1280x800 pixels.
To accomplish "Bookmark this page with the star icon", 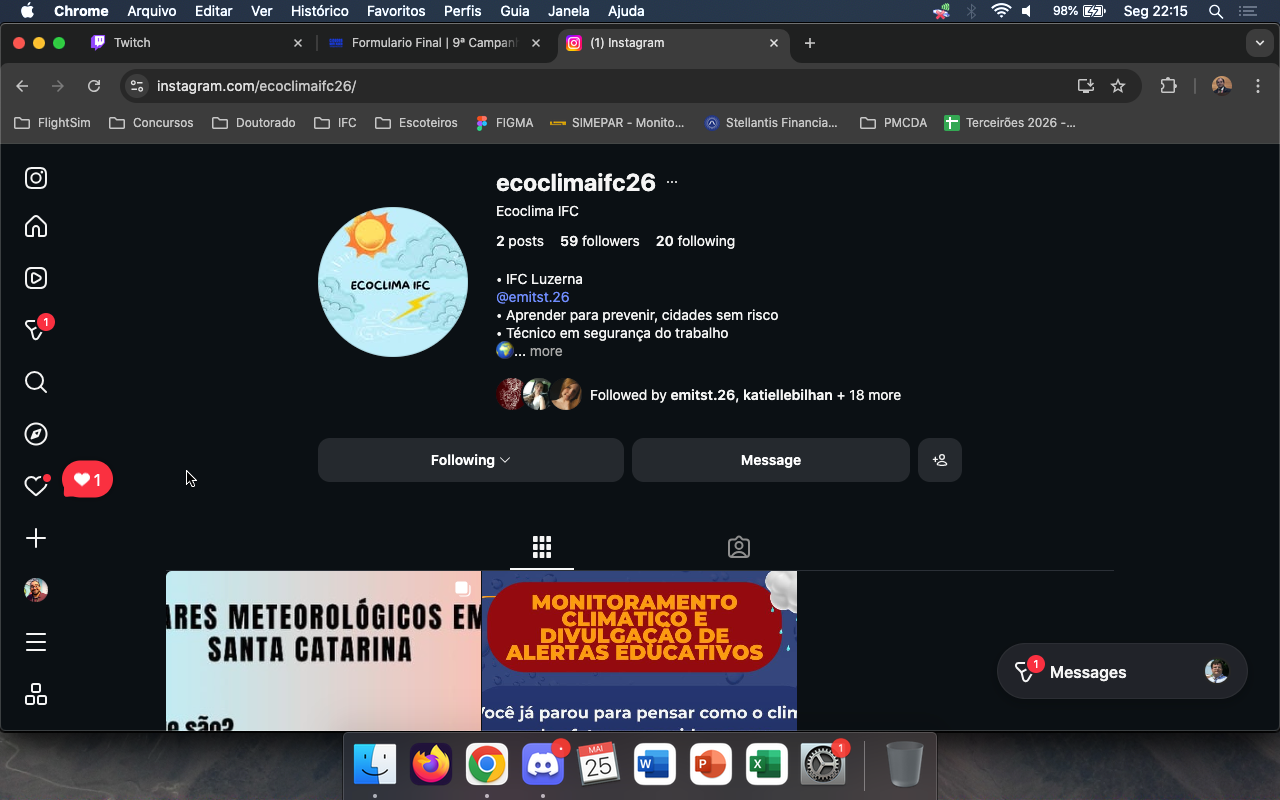I will click(1118, 86).
